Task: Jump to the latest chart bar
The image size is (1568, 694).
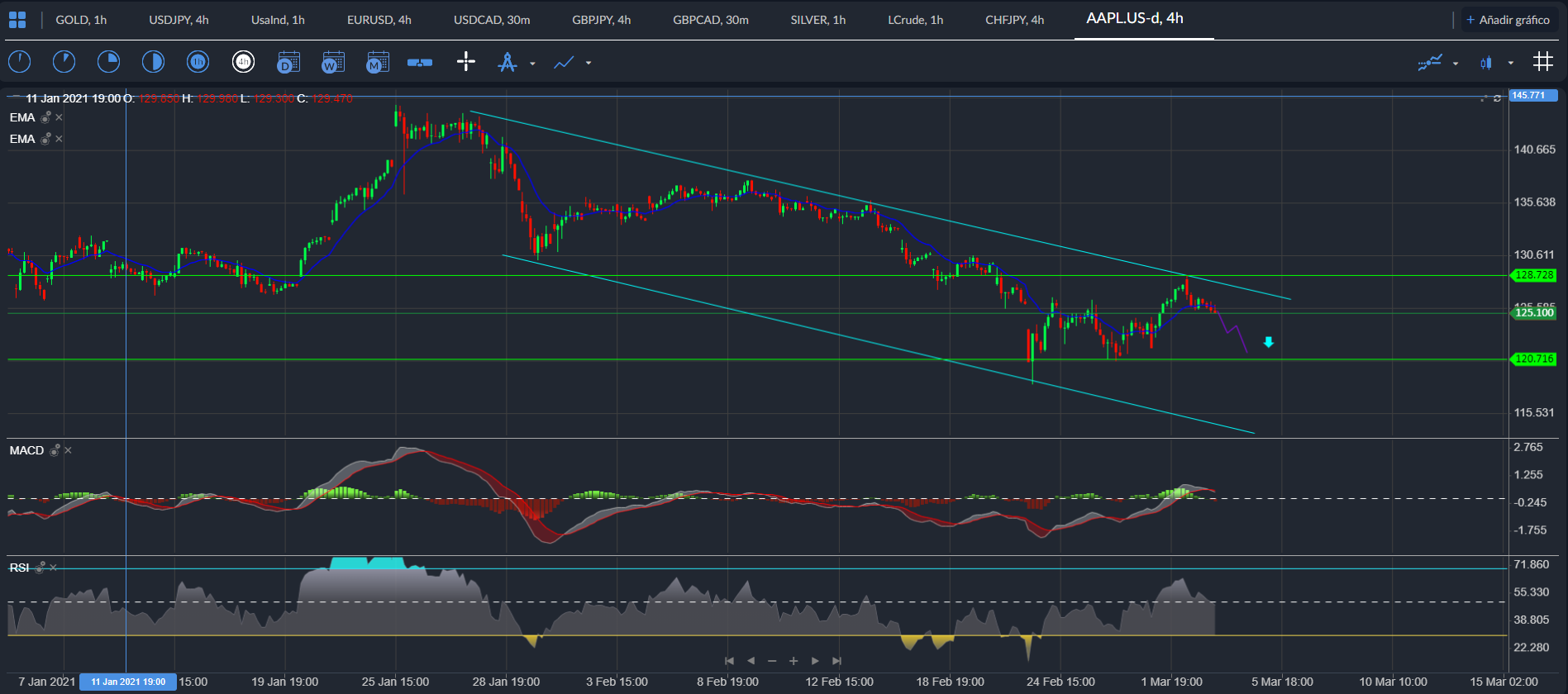Action: click(x=836, y=660)
